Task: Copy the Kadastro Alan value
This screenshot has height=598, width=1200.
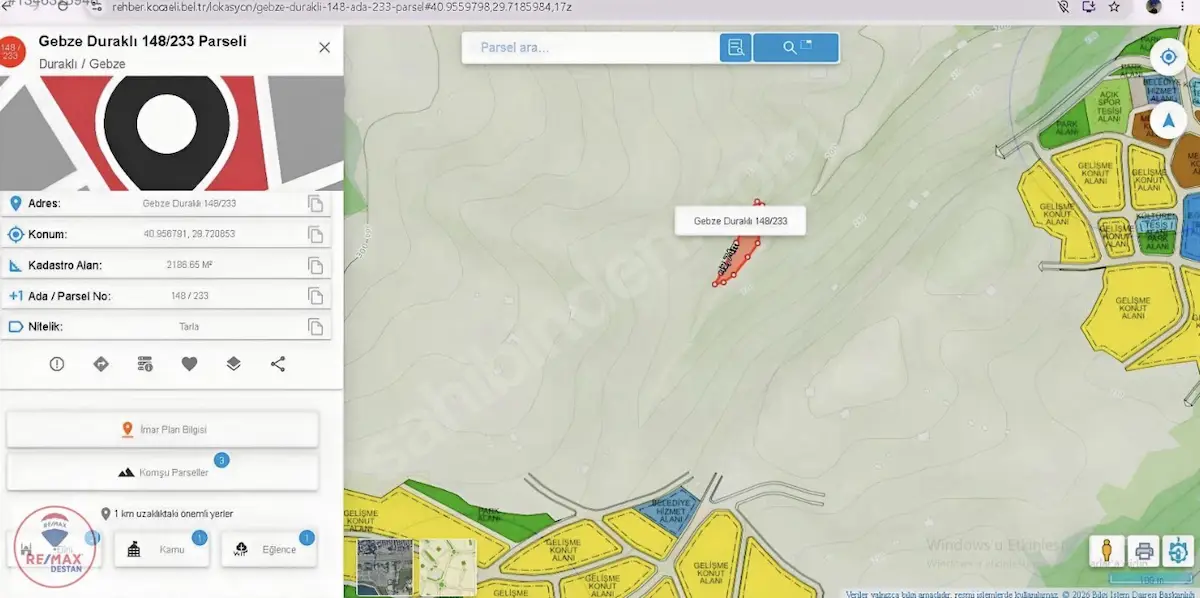Action: tap(315, 266)
